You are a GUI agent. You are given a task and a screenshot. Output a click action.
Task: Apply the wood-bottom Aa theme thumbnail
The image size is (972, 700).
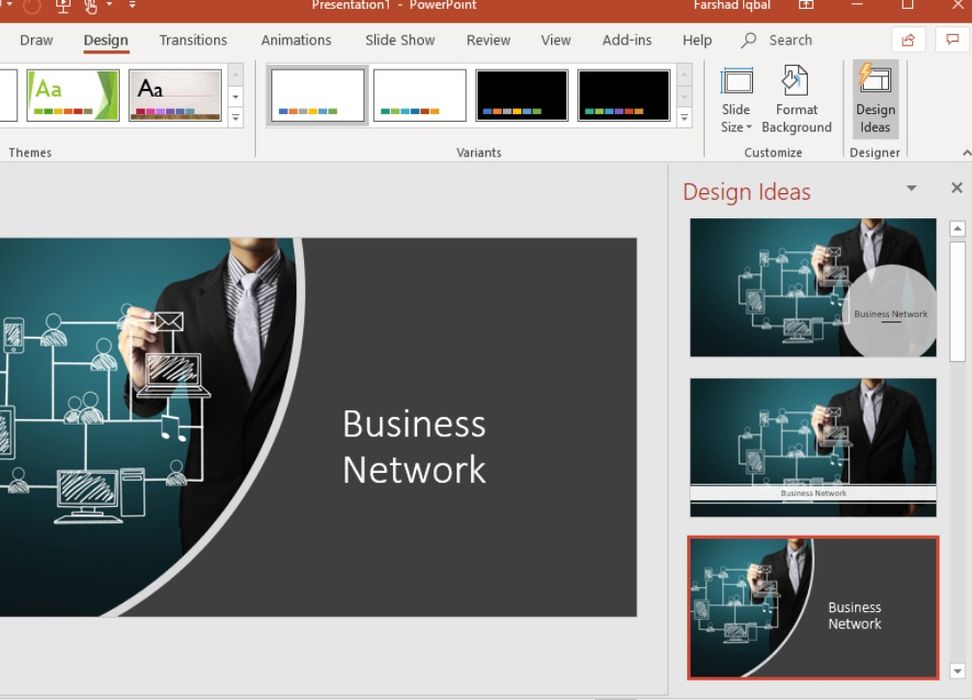click(x=175, y=95)
